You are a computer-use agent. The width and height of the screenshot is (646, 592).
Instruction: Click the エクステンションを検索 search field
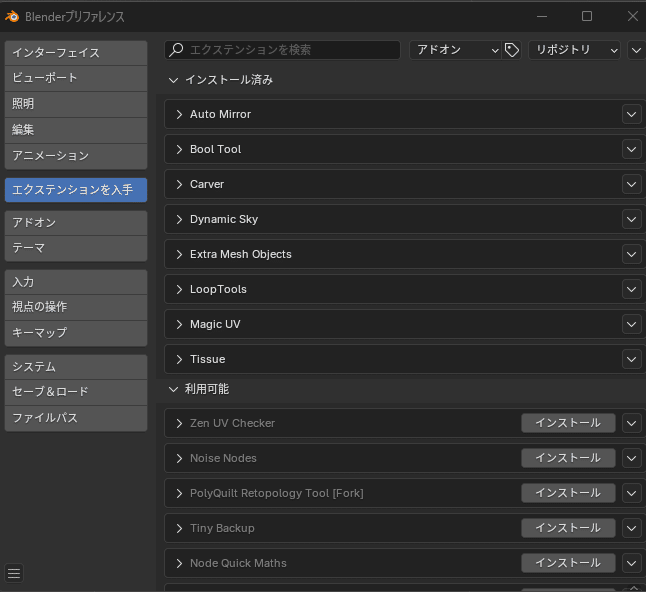(283, 50)
